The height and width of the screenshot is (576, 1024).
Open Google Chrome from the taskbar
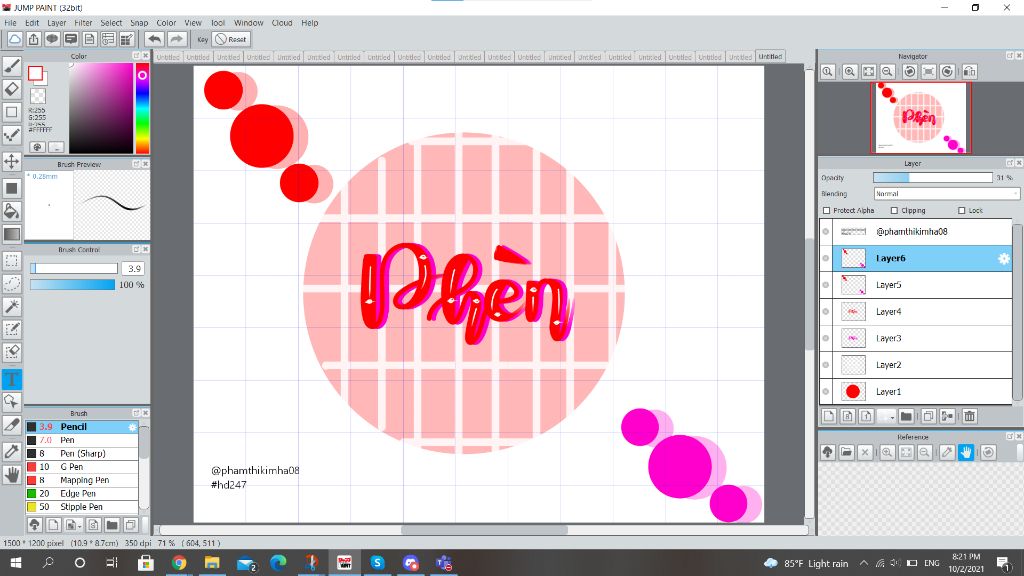click(179, 562)
